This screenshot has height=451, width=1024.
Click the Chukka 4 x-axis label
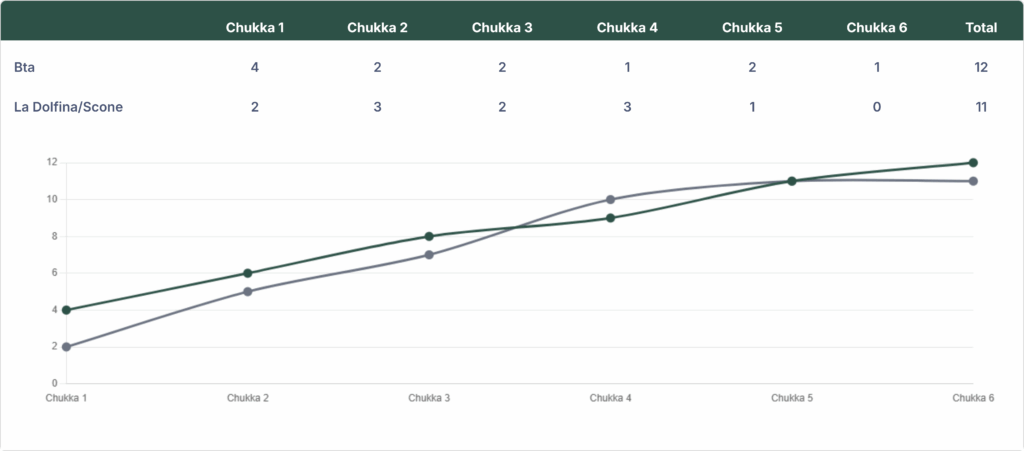[610, 398]
